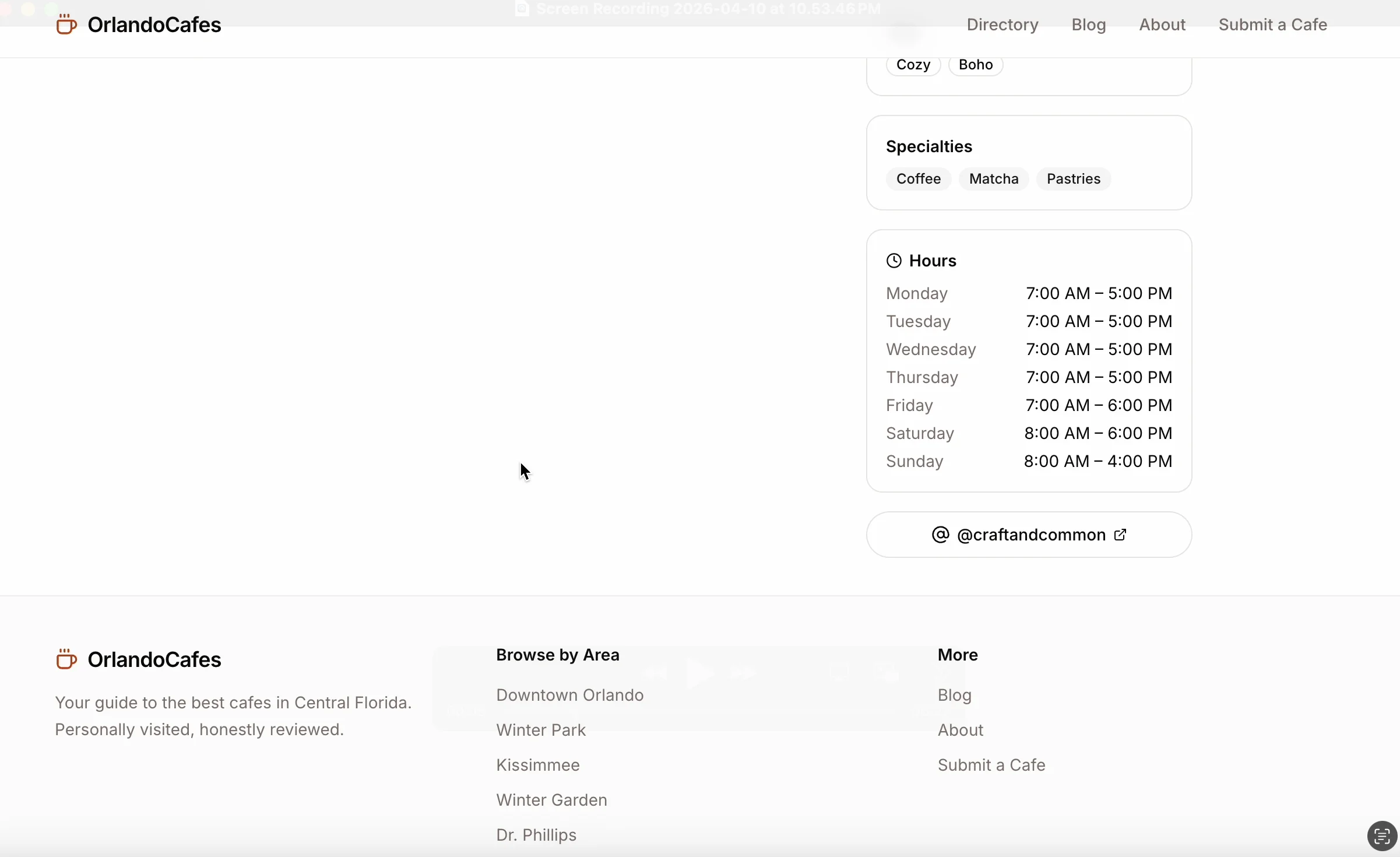Click the external link icon after @craftandcommon
The image size is (1400, 857).
[x=1120, y=535]
